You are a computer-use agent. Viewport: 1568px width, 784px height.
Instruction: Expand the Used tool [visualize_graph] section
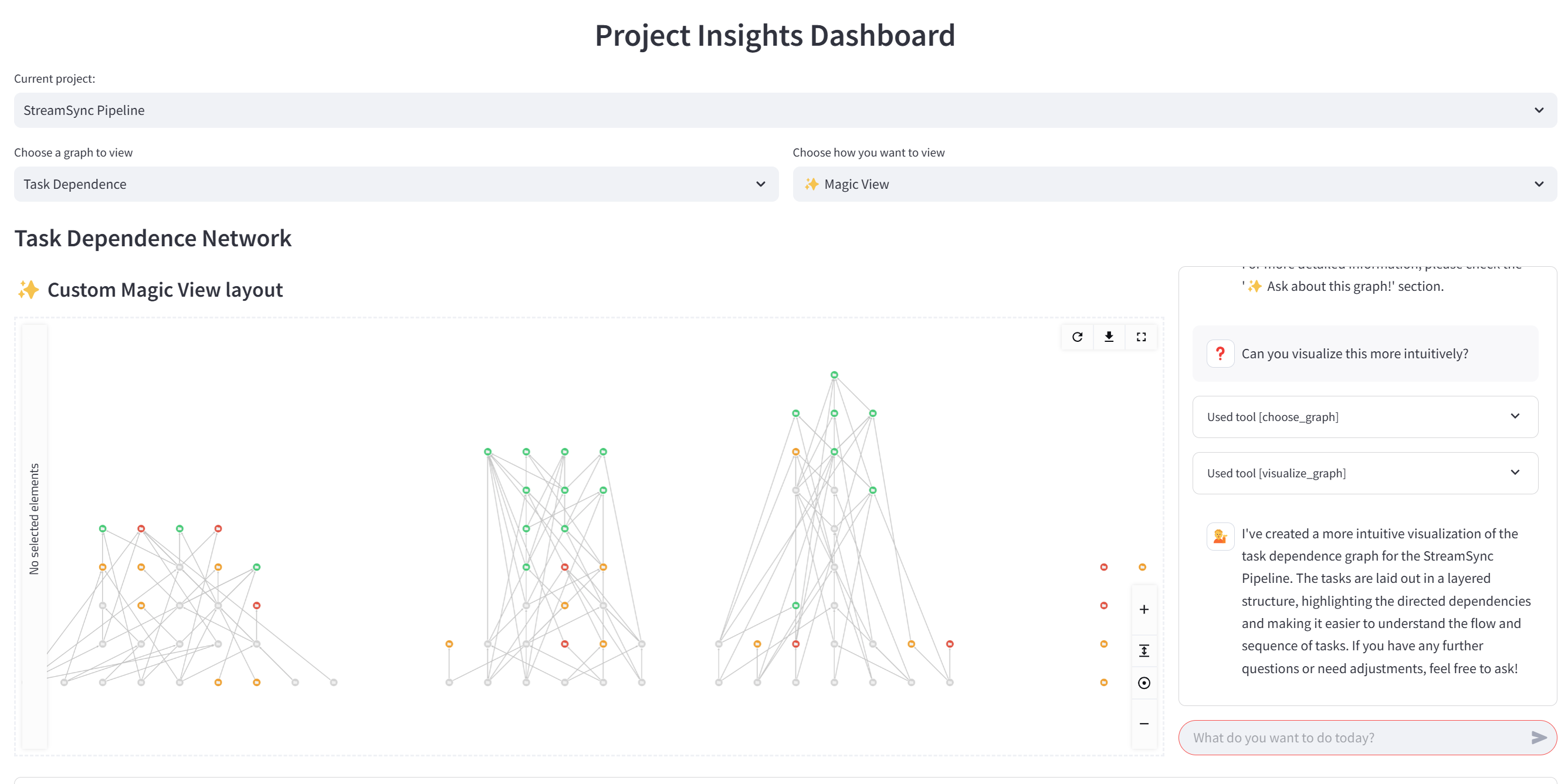coord(1364,473)
